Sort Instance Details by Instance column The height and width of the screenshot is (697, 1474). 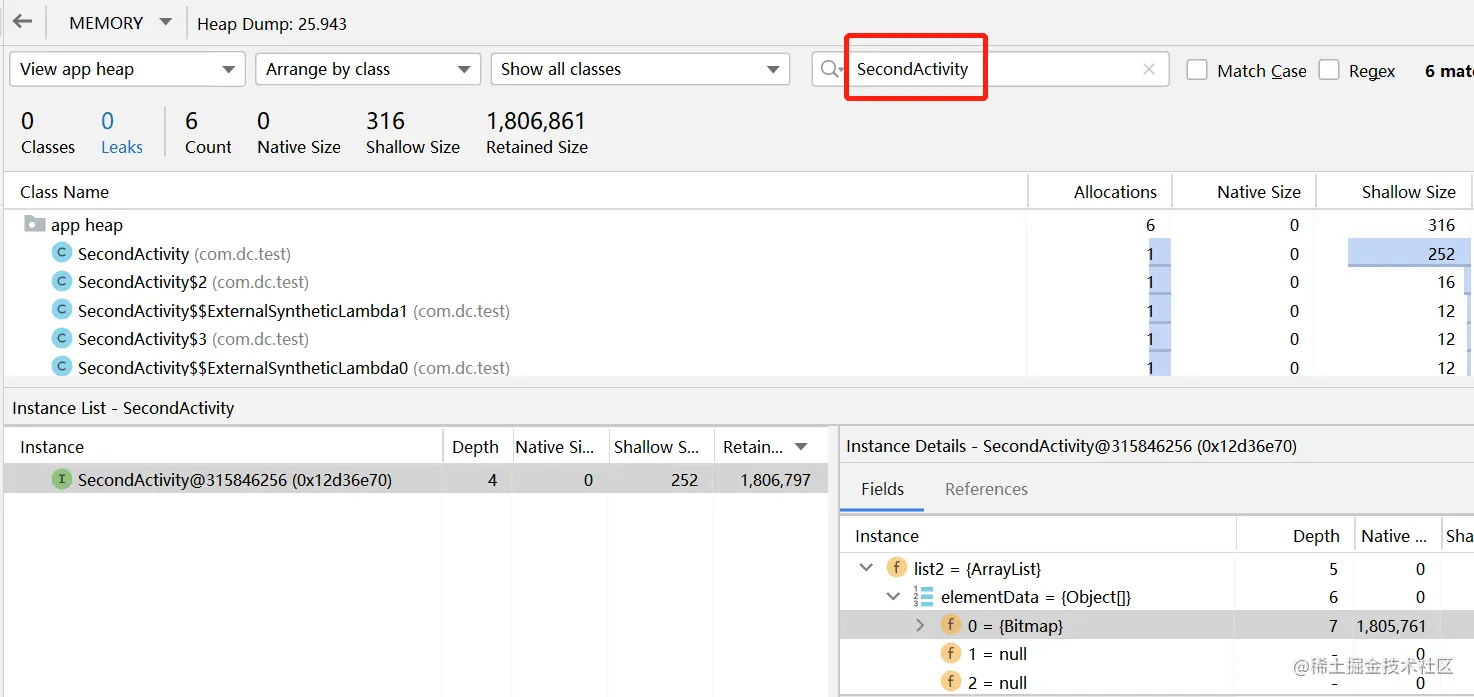pyautogui.click(x=1038, y=536)
